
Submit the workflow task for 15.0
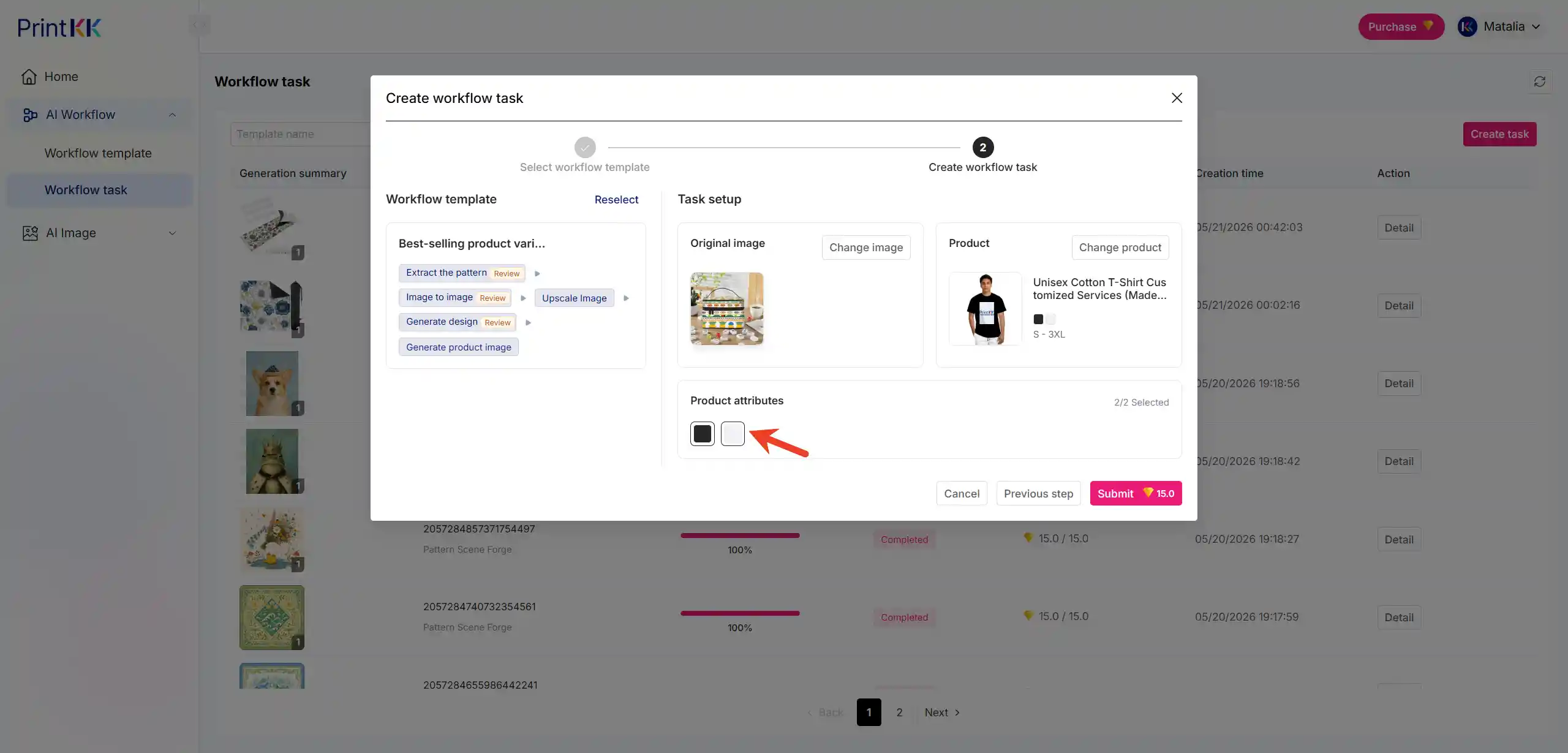tap(1136, 493)
